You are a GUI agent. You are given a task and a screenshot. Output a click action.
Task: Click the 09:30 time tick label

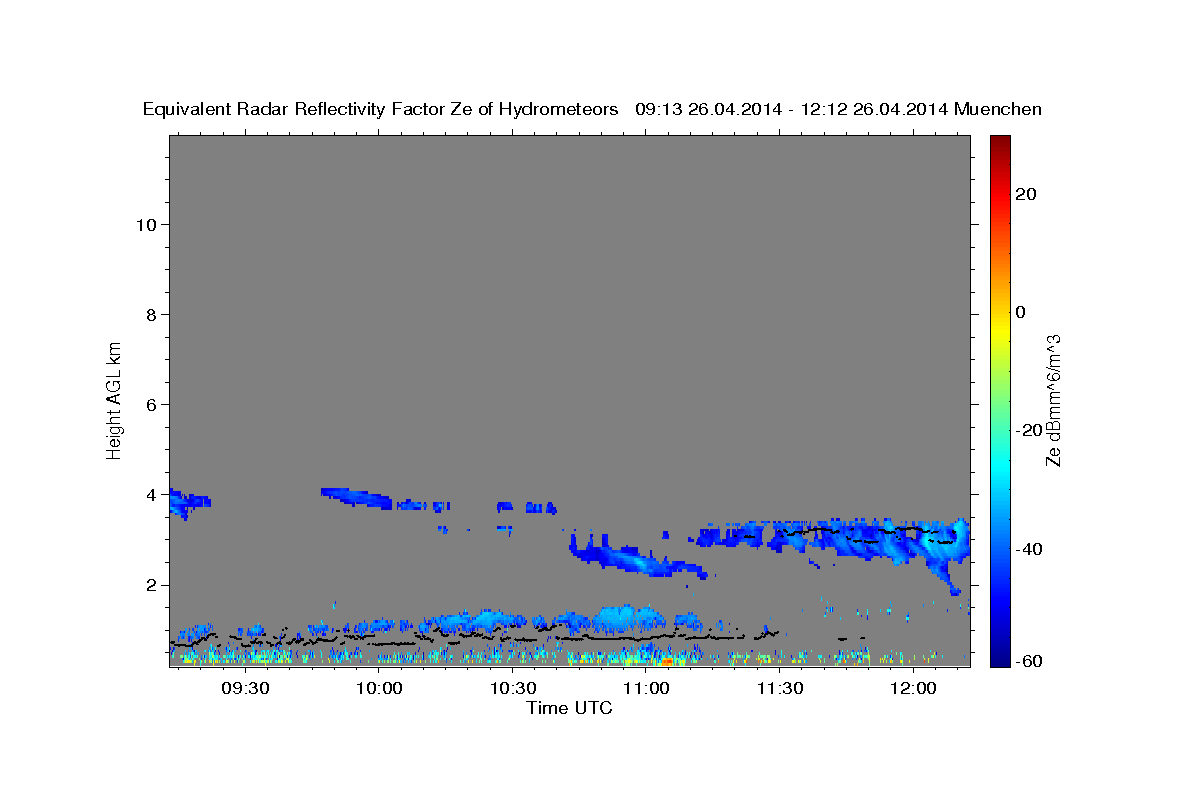pyautogui.click(x=246, y=688)
